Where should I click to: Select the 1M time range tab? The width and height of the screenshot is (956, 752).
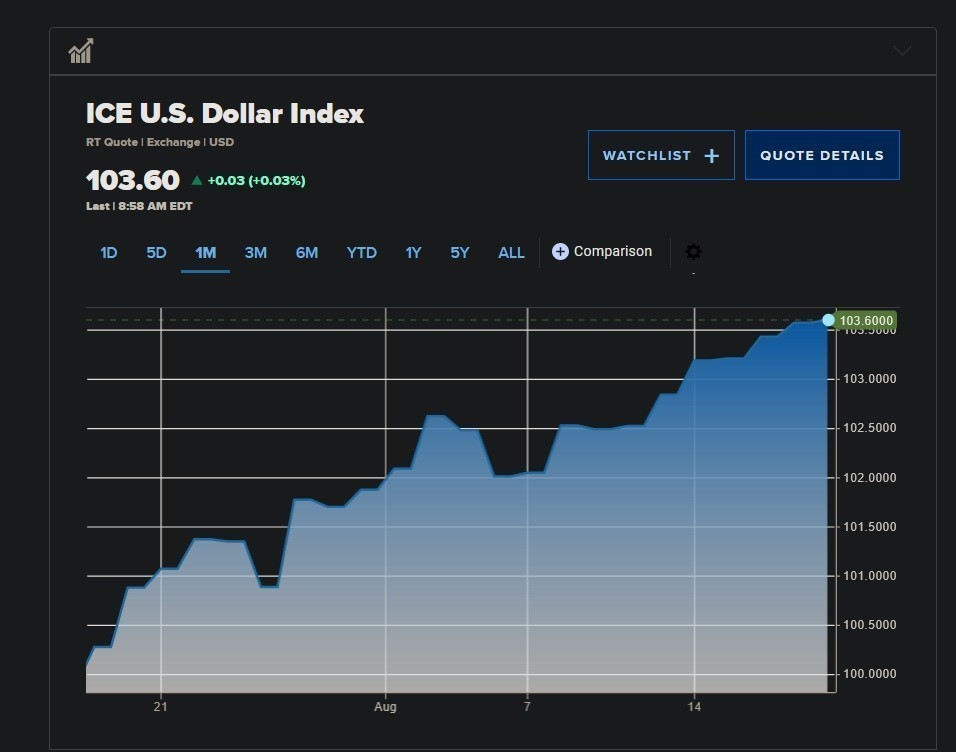coord(205,253)
